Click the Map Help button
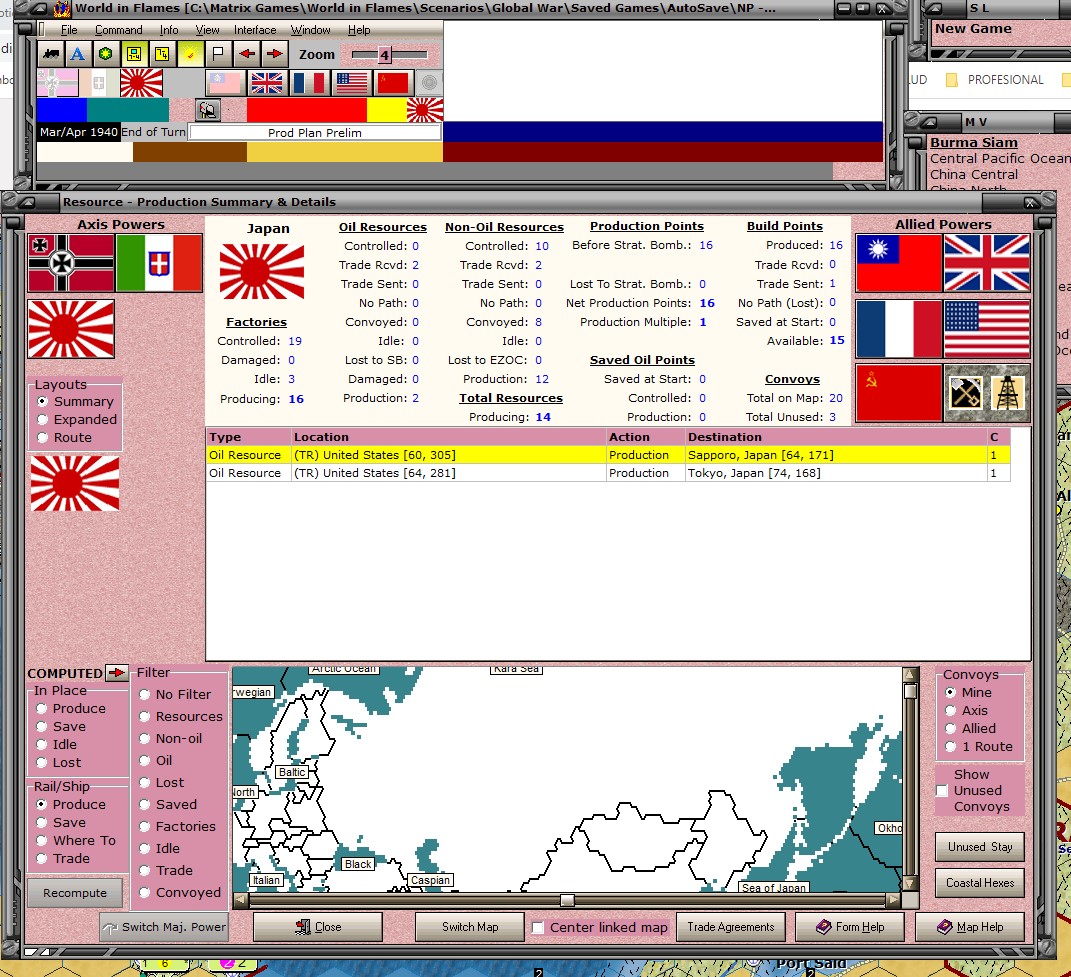 point(970,927)
